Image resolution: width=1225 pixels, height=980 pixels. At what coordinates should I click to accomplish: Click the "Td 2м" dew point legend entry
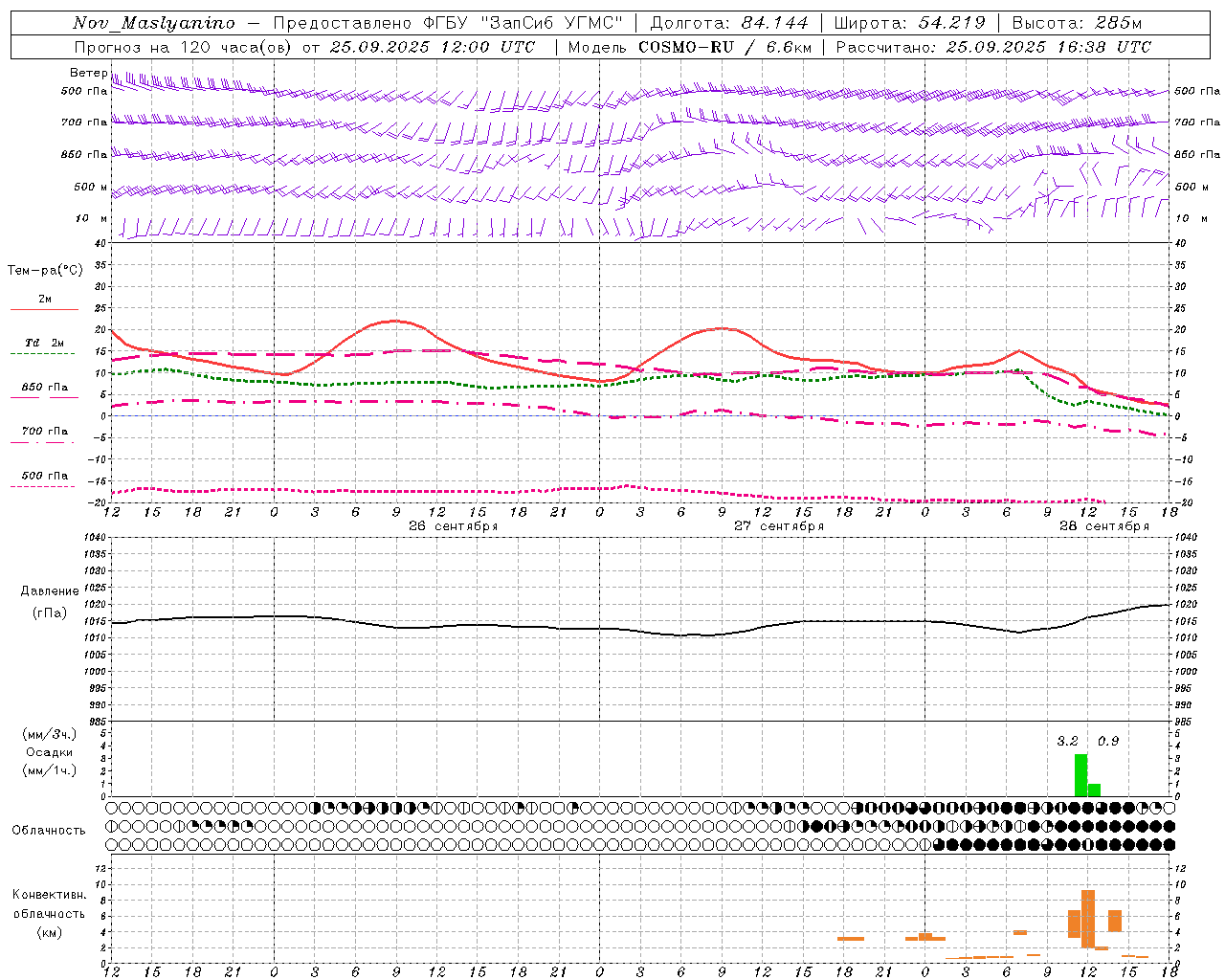(x=45, y=343)
